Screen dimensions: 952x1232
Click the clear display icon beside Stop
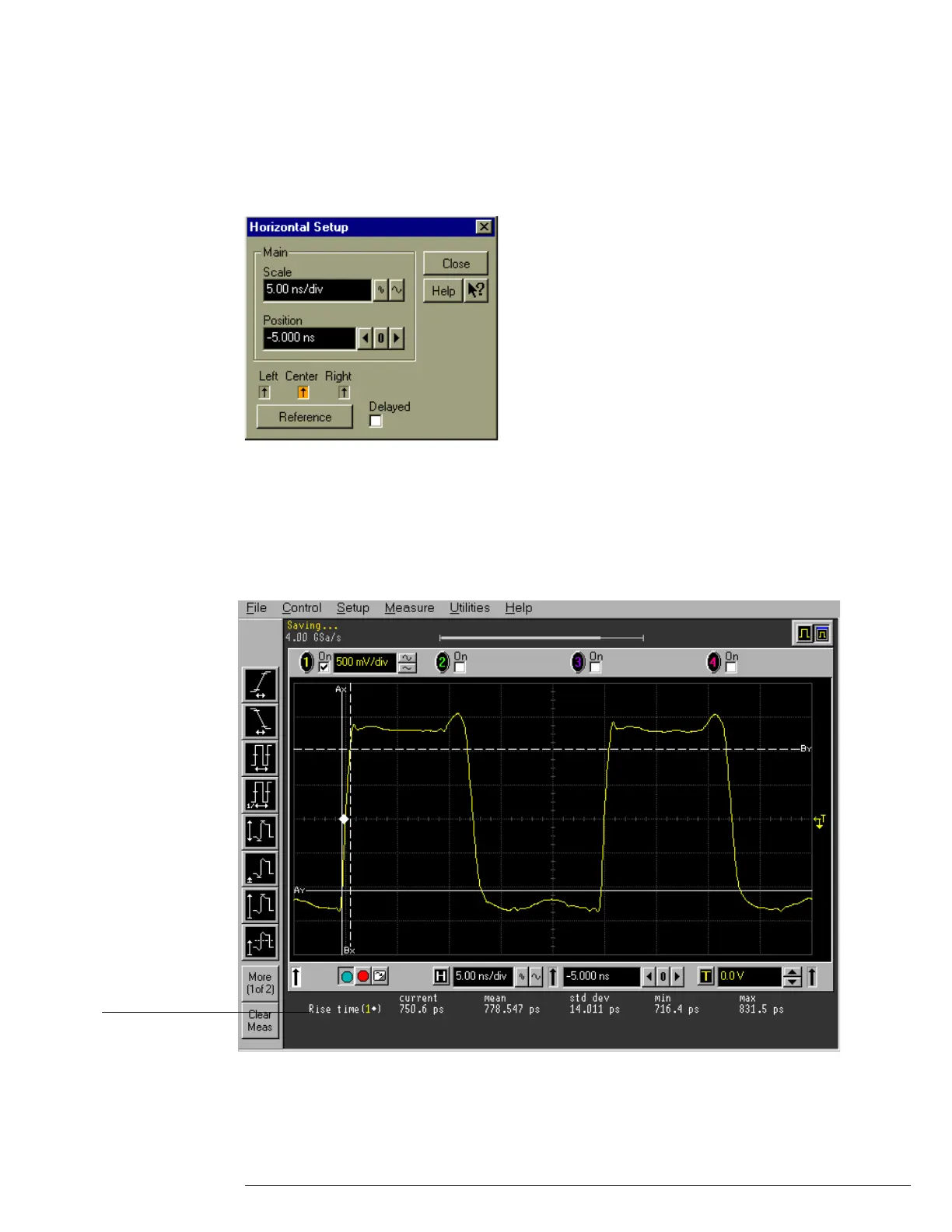(380, 976)
